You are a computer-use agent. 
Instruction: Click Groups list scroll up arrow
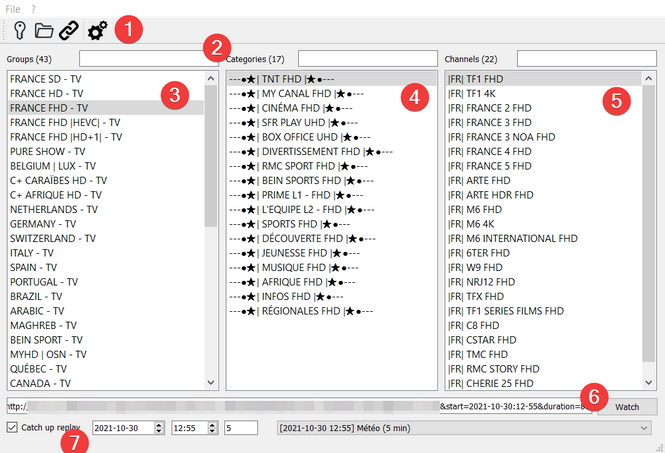[x=211, y=78]
